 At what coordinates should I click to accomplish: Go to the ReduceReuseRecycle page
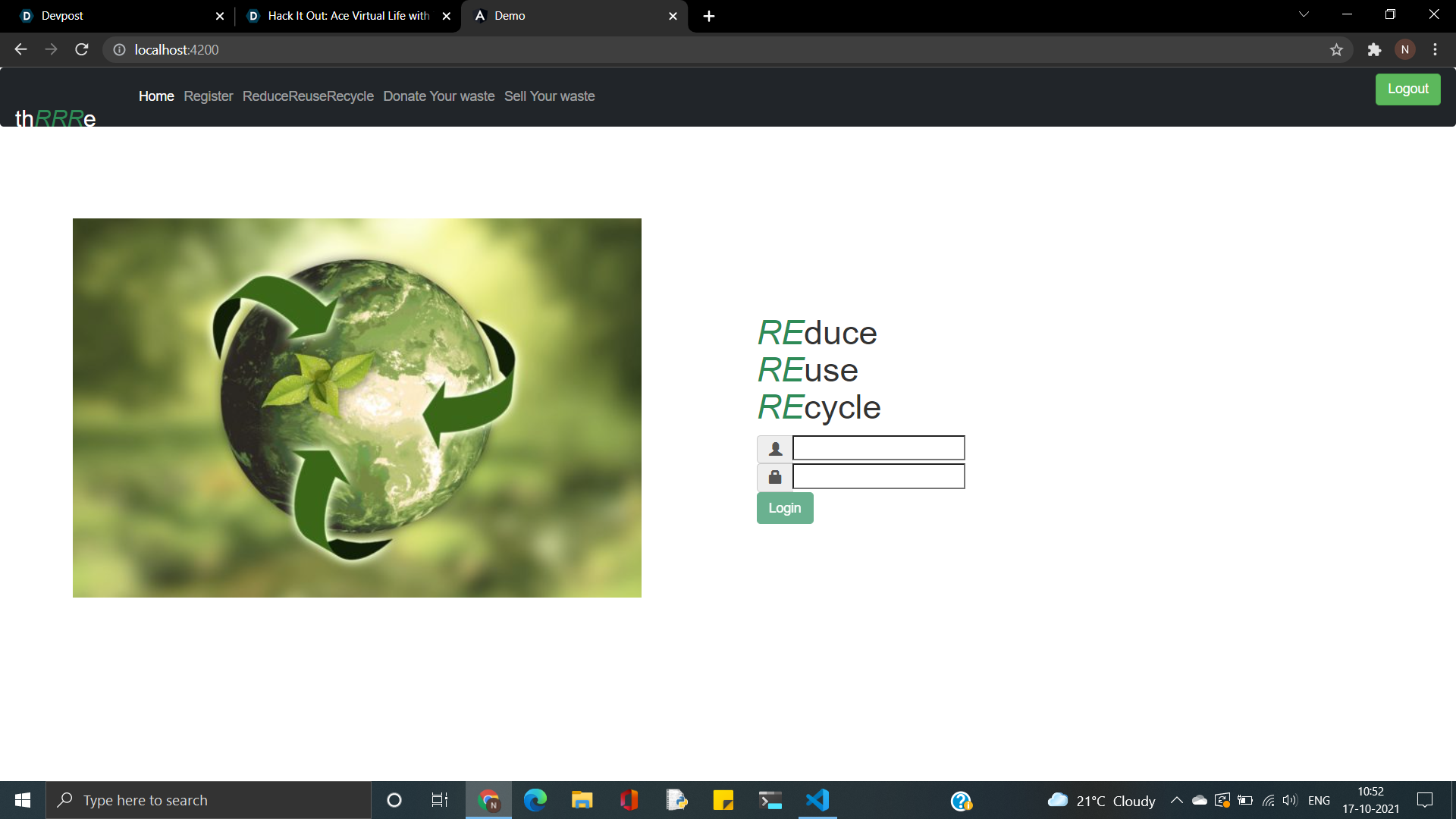308,96
